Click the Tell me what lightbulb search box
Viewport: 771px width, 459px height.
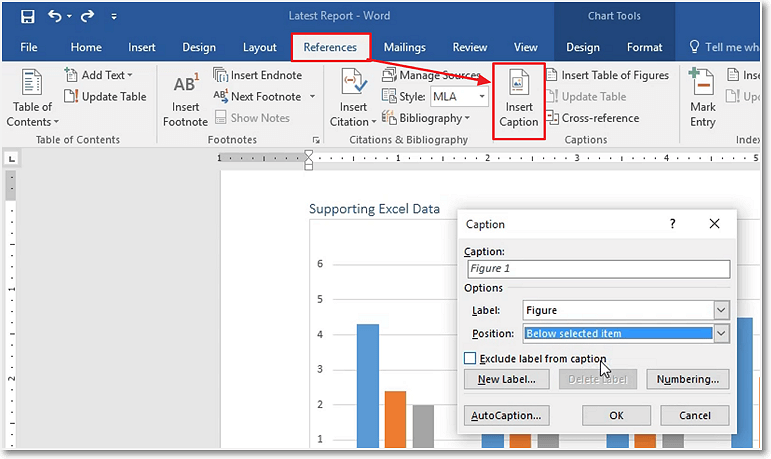point(724,47)
